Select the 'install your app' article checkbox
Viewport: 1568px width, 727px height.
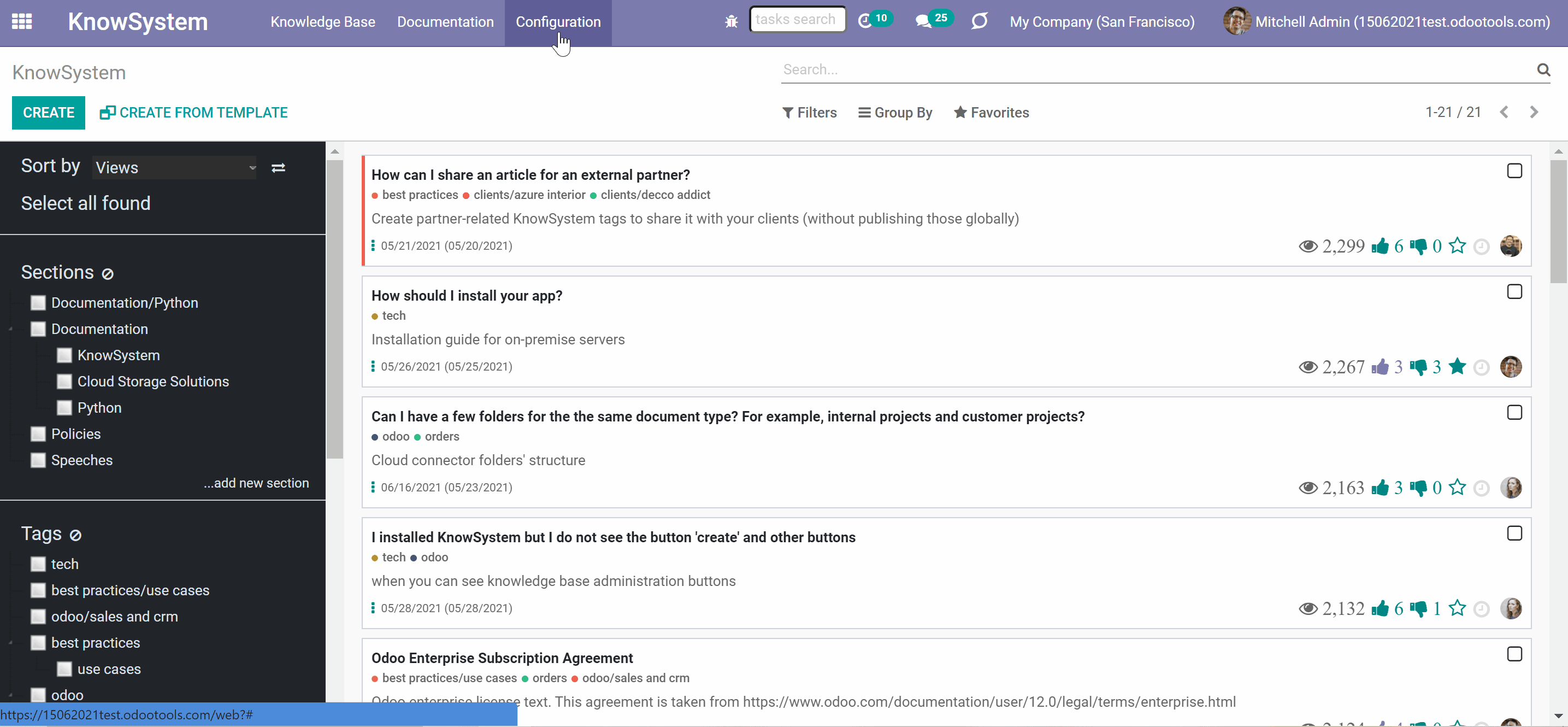tap(1514, 292)
